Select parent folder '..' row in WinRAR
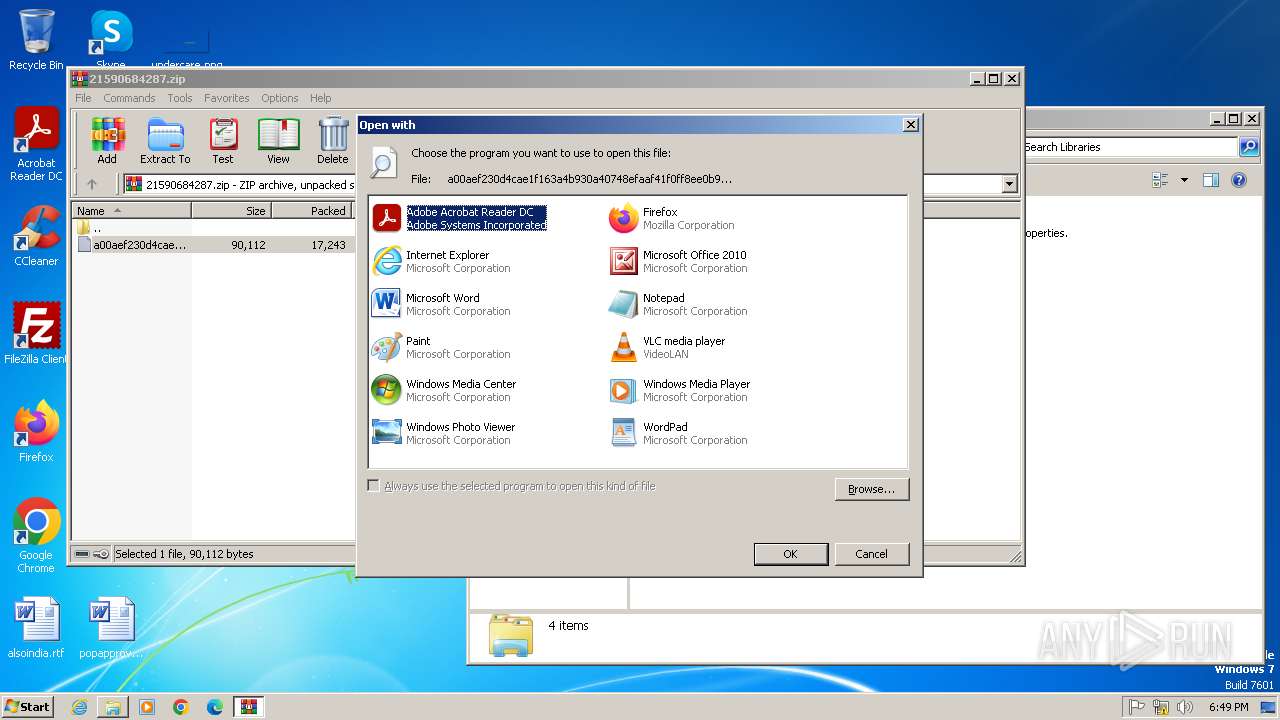1280x720 pixels. click(214, 228)
